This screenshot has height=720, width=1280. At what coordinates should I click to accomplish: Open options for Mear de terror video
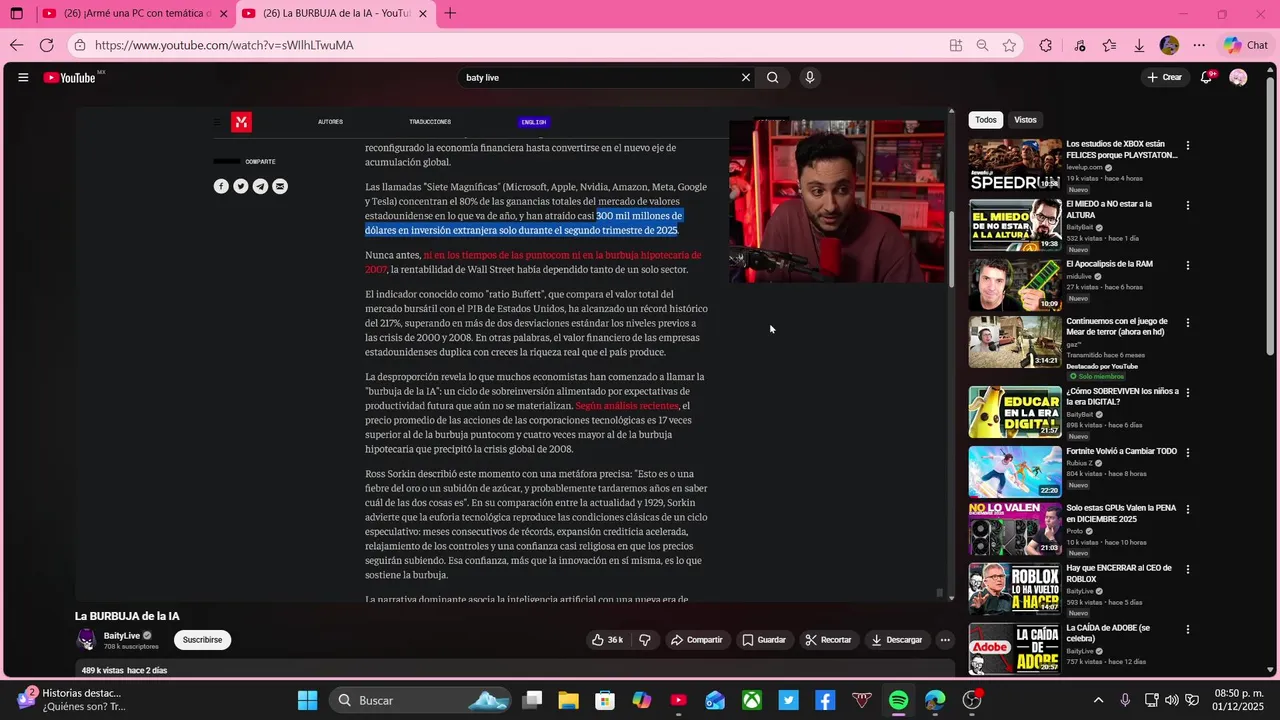click(x=1188, y=323)
